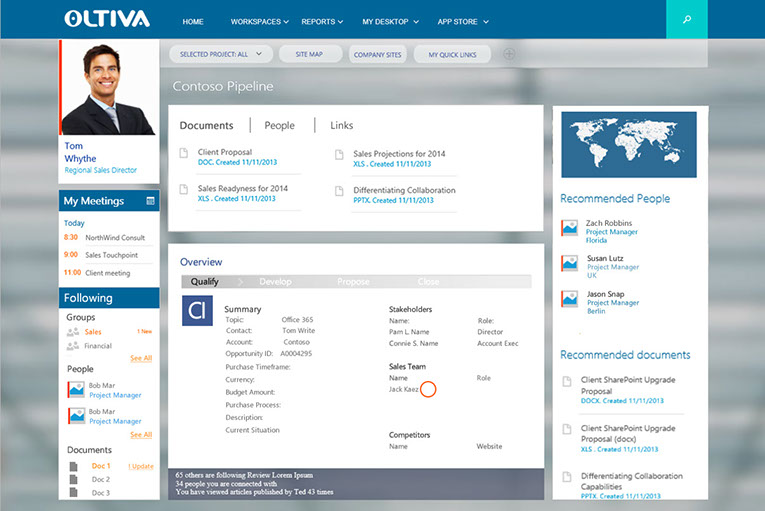
Task: Click the Client Proposal document icon
Action: 184,153
